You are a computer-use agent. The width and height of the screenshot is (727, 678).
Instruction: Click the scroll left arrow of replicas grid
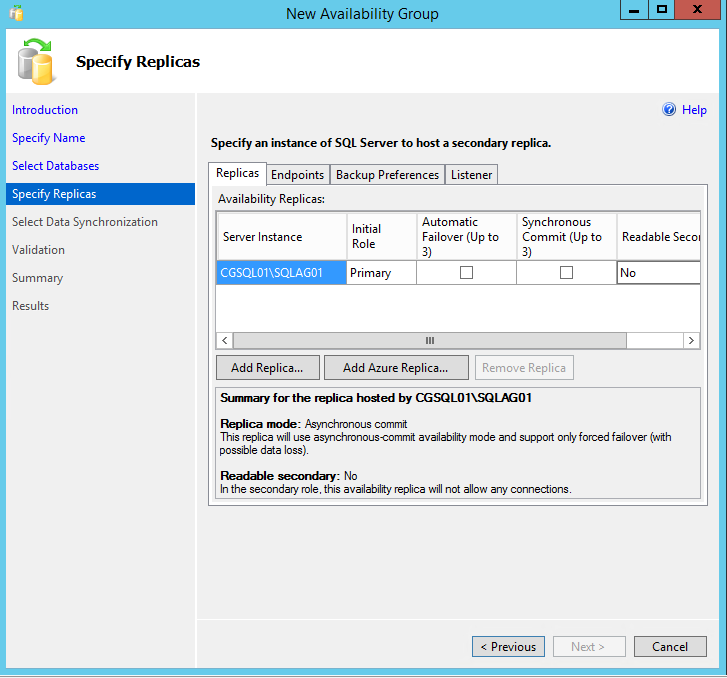224,340
